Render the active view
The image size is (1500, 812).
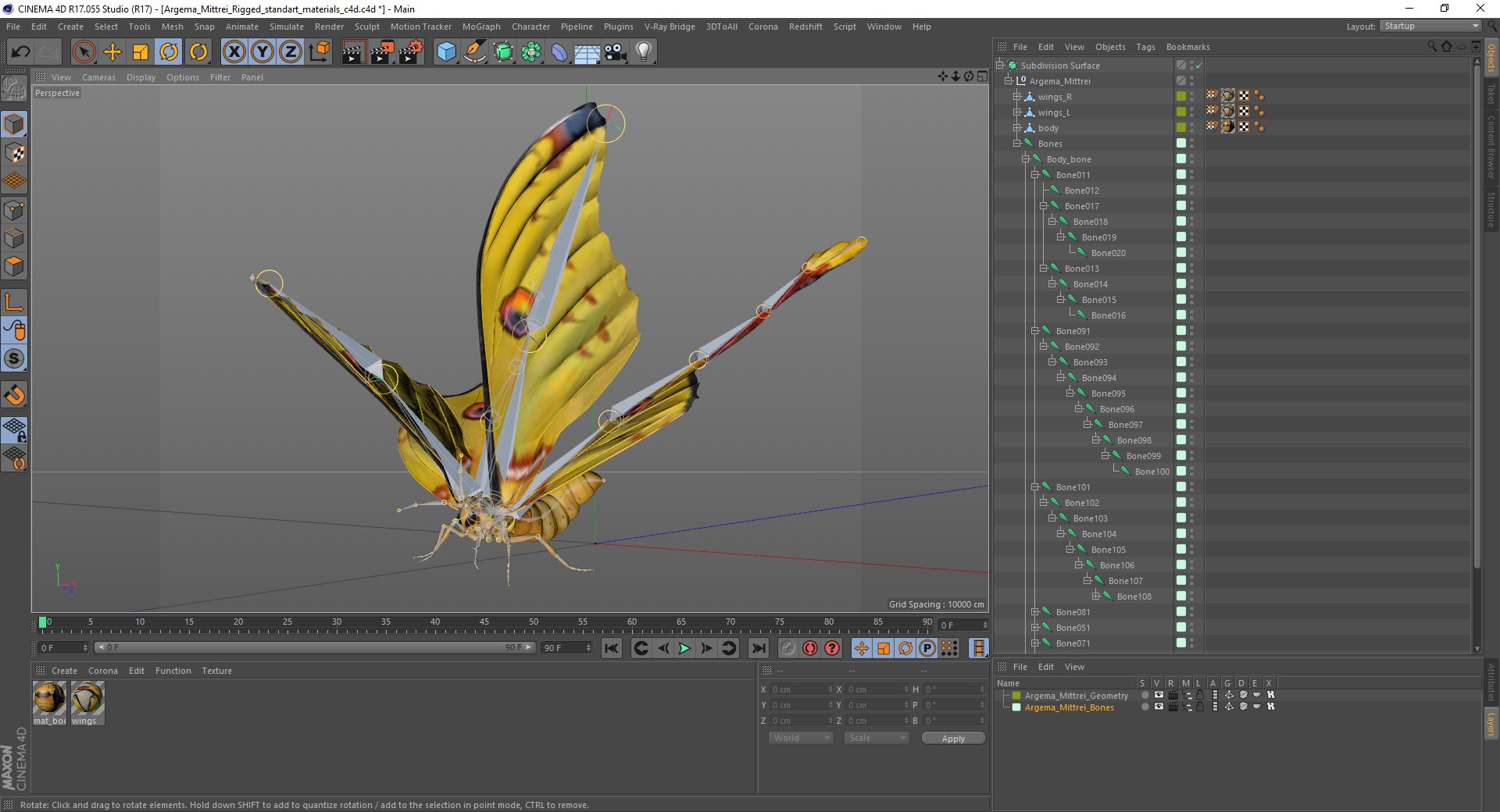(353, 52)
